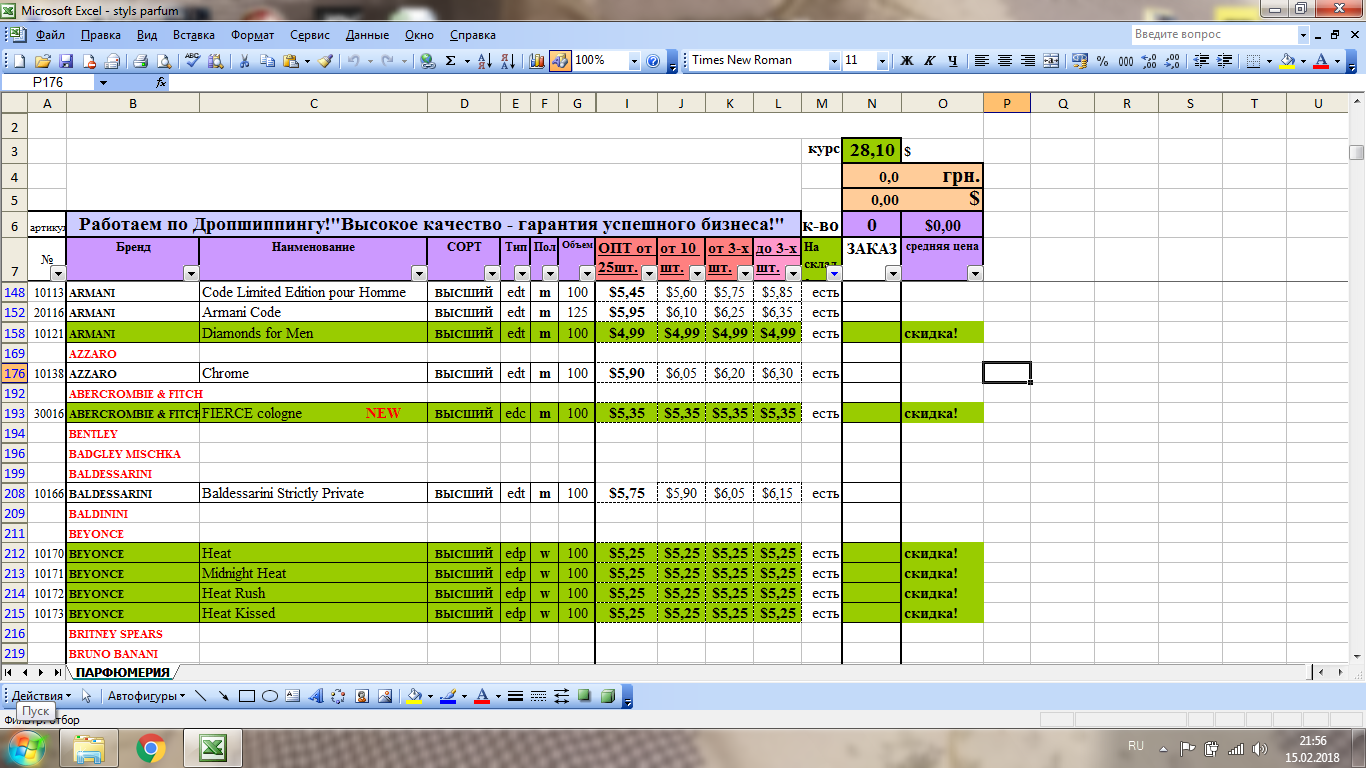The image size is (1366, 768).
Task: Paste from the clipboard icon
Action: click(x=290, y=61)
